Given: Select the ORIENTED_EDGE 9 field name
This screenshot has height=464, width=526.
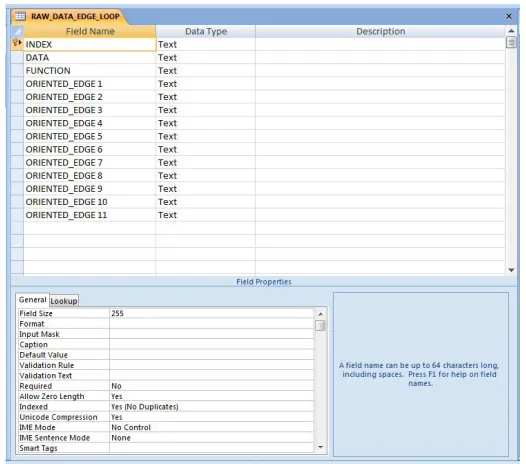Looking at the screenshot, I should coord(90,189).
